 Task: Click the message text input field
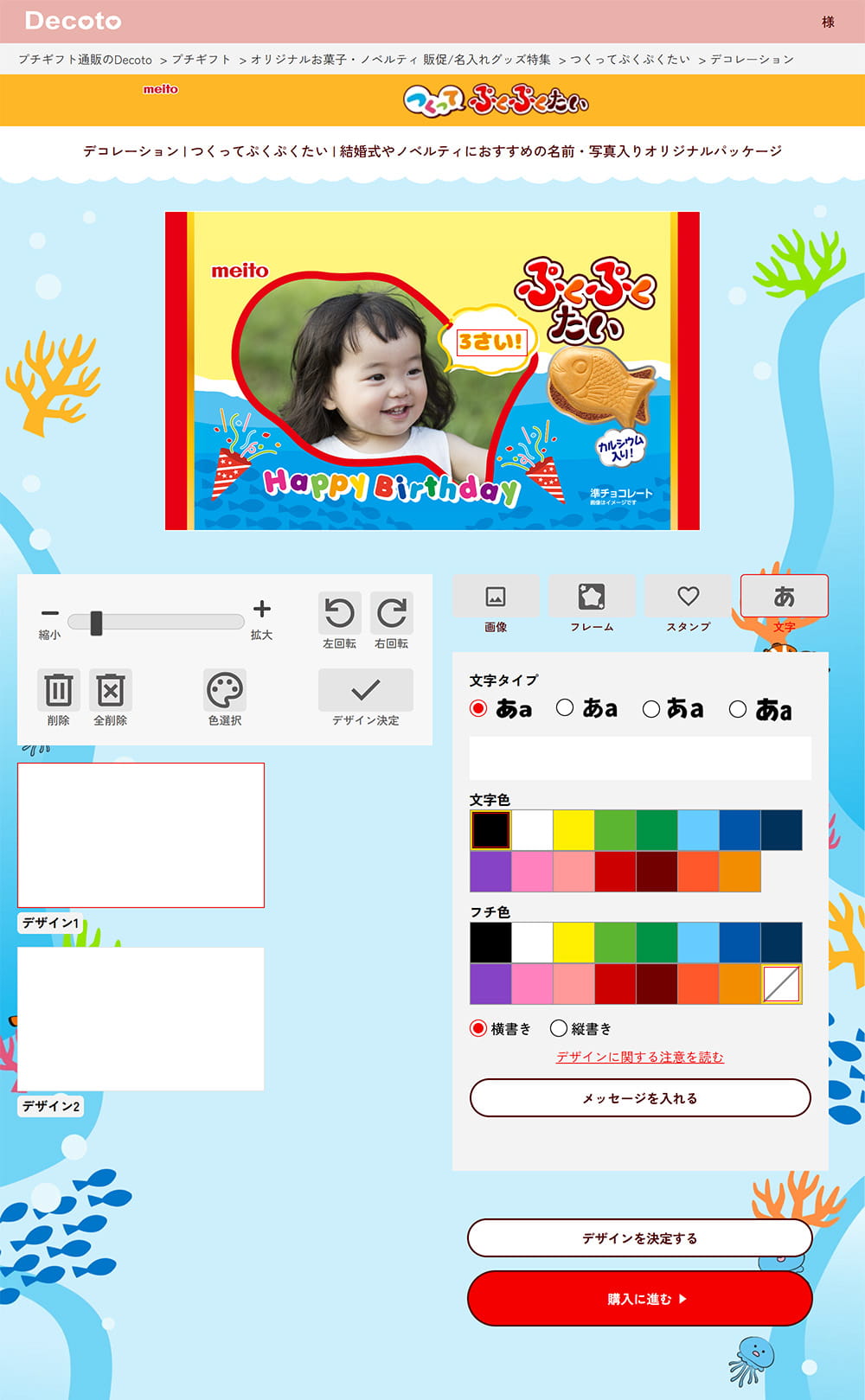(640, 758)
